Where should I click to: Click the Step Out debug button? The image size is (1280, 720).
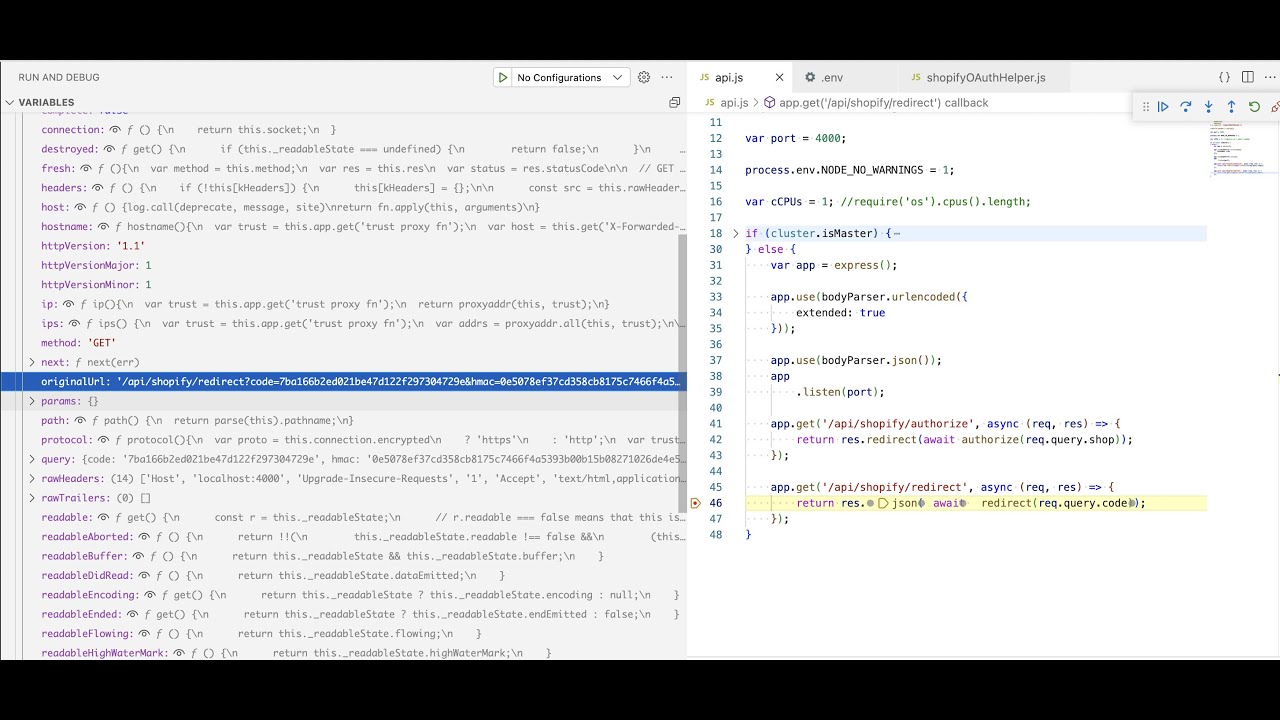point(1231,107)
